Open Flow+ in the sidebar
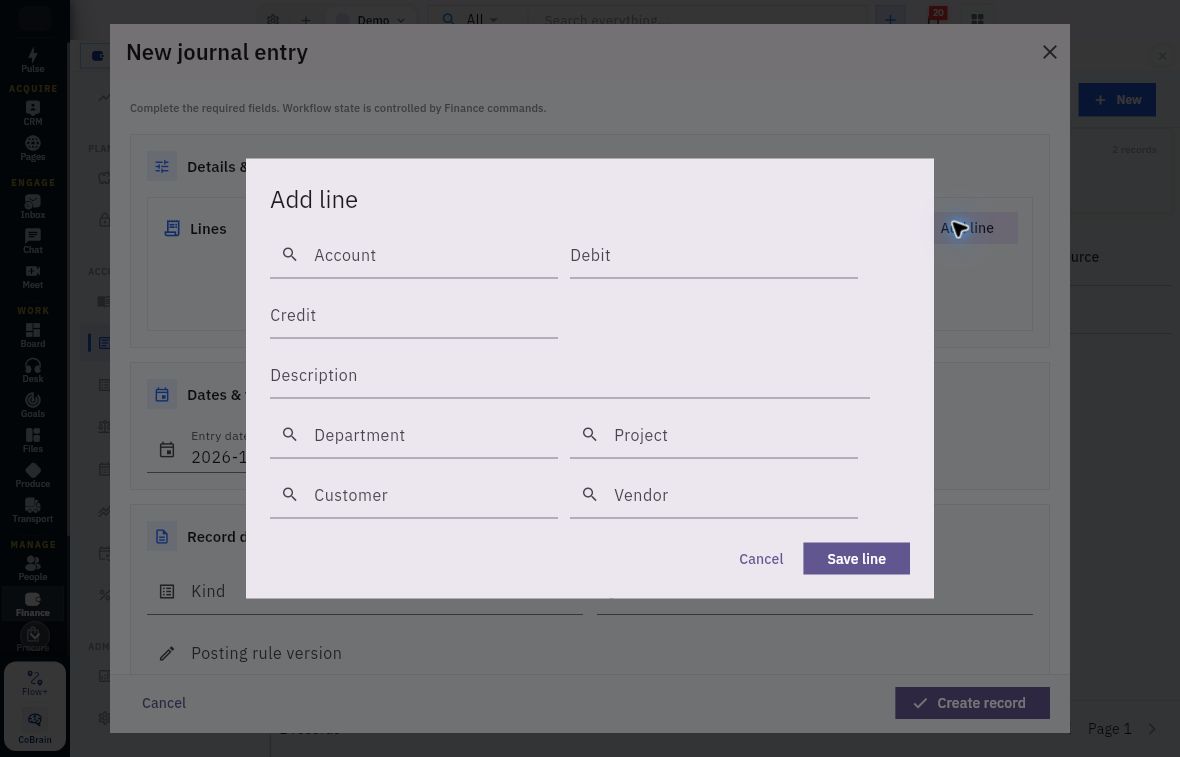1180x757 pixels. pyautogui.click(x=35, y=683)
